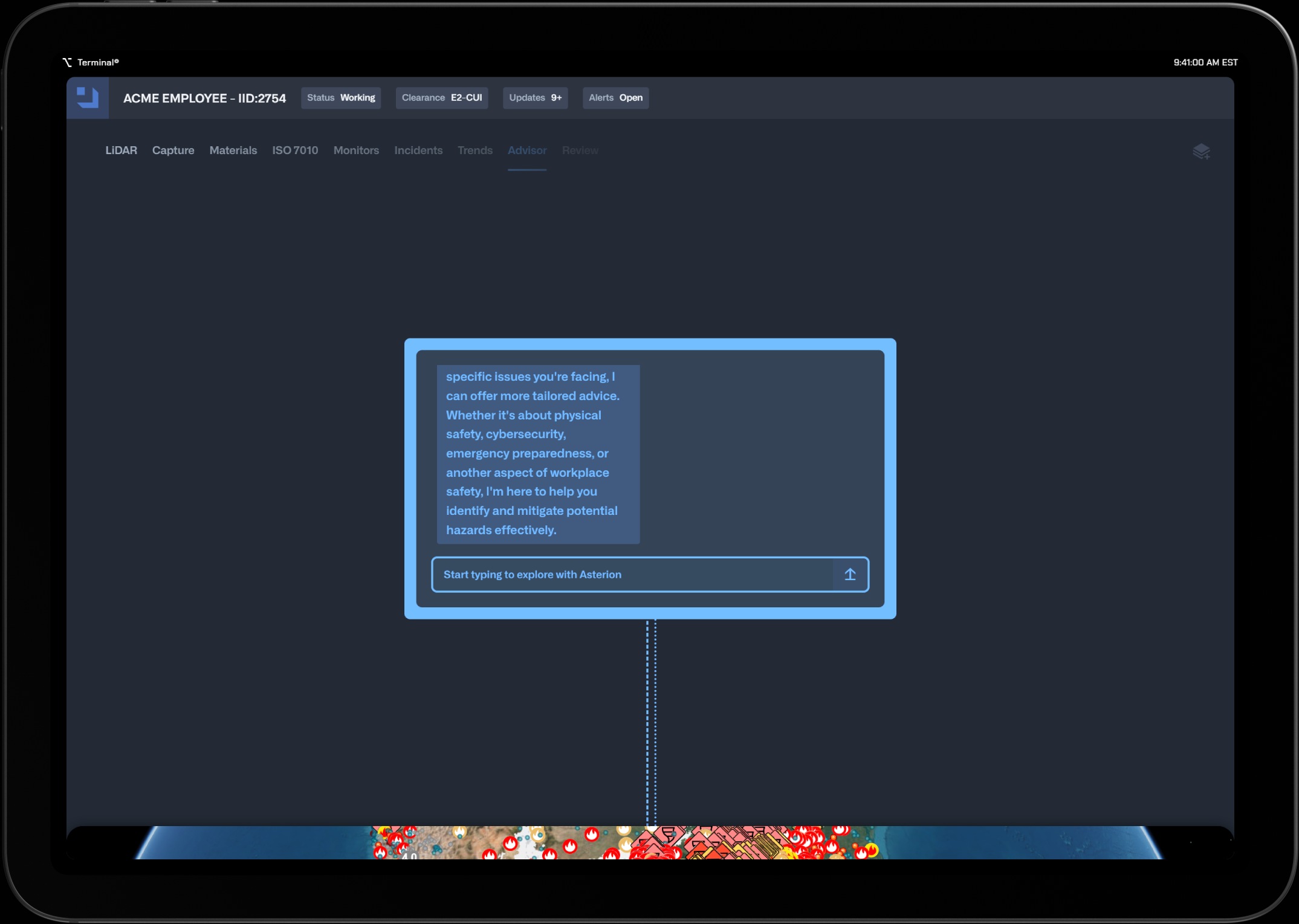Open the Updates 9+ badge
1299x924 pixels.
[x=535, y=98]
